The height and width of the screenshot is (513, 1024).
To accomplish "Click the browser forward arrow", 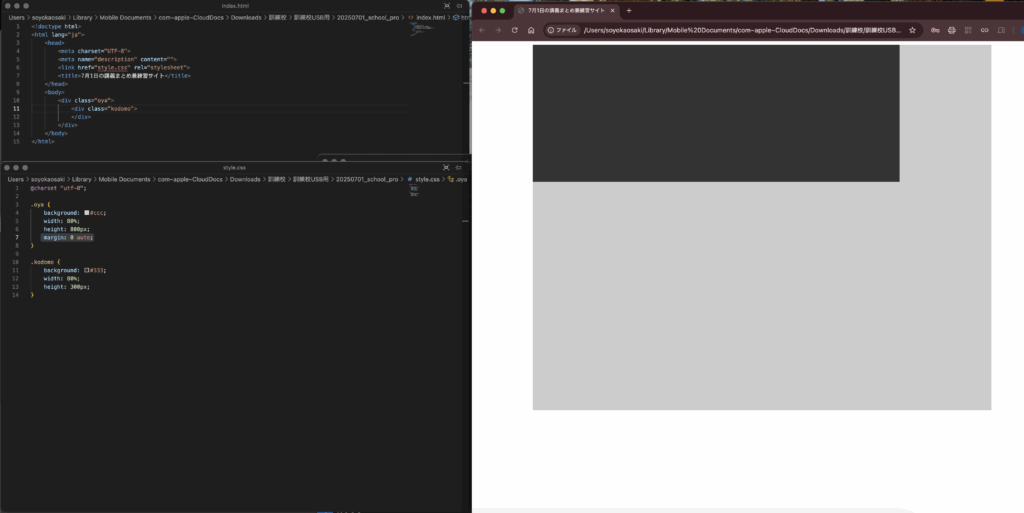I will tap(498, 30).
